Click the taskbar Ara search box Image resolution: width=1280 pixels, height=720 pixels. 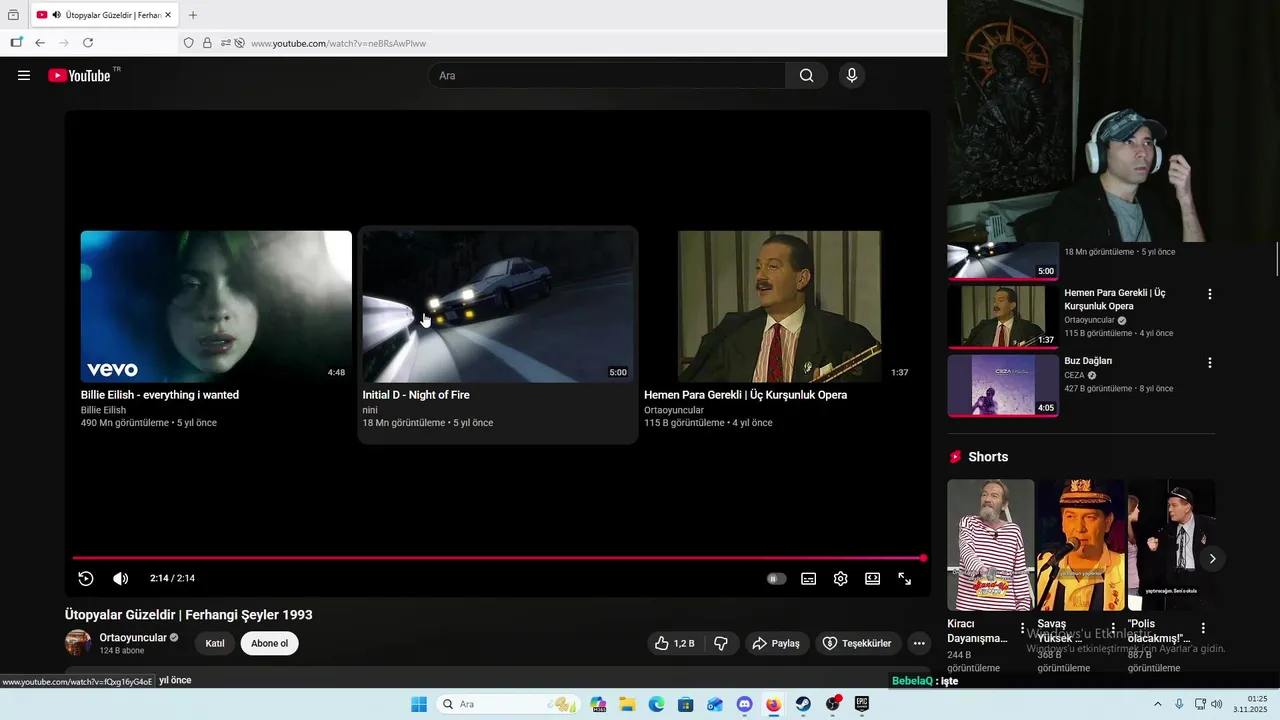coord(507,704)
